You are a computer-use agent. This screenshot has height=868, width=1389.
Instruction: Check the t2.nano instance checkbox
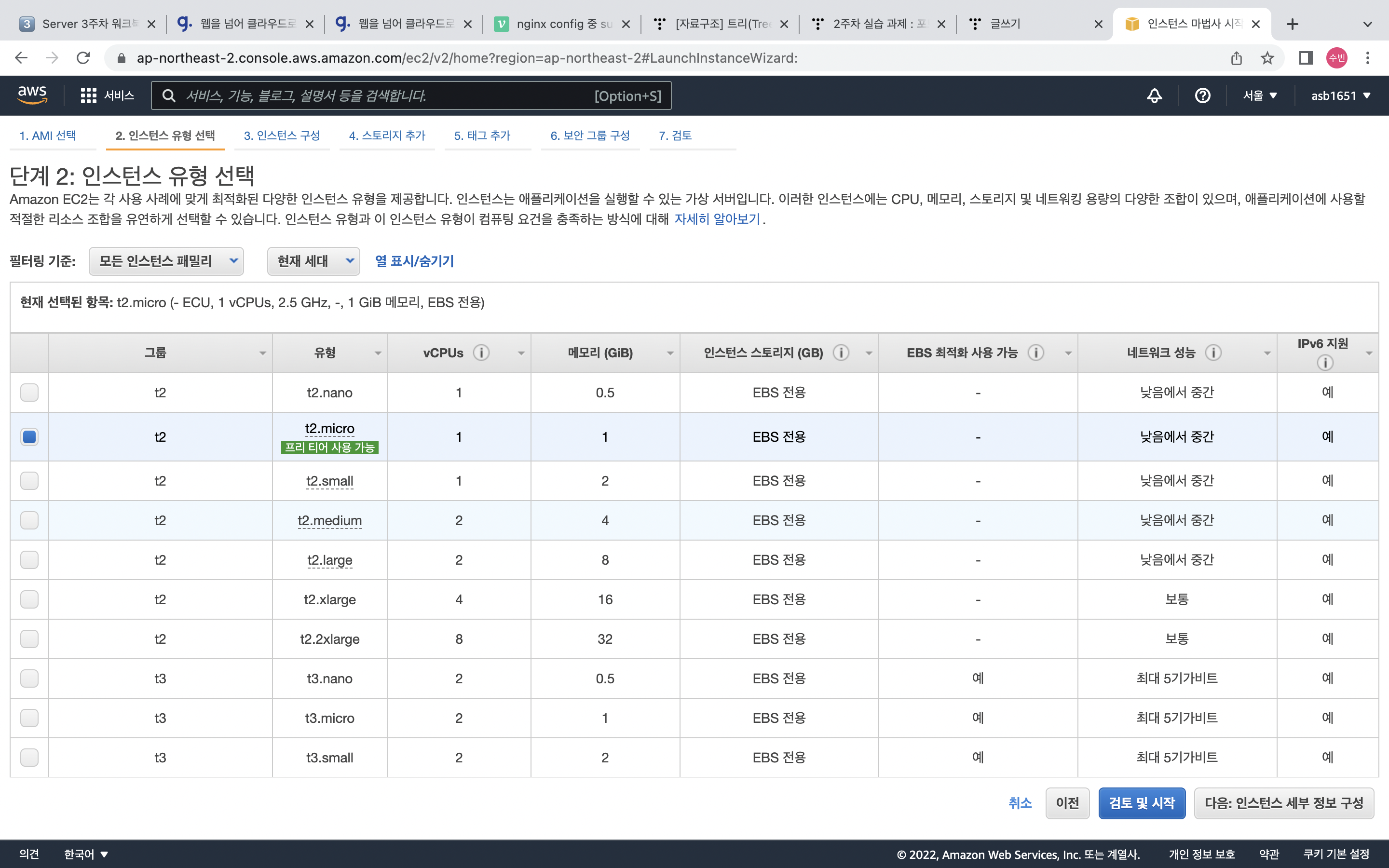point(29,393)
